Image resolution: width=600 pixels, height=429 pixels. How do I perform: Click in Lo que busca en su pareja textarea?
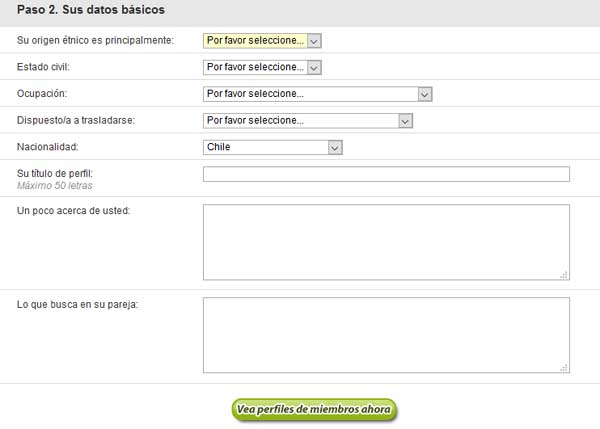pyautogui.click(x=386, y=335)
